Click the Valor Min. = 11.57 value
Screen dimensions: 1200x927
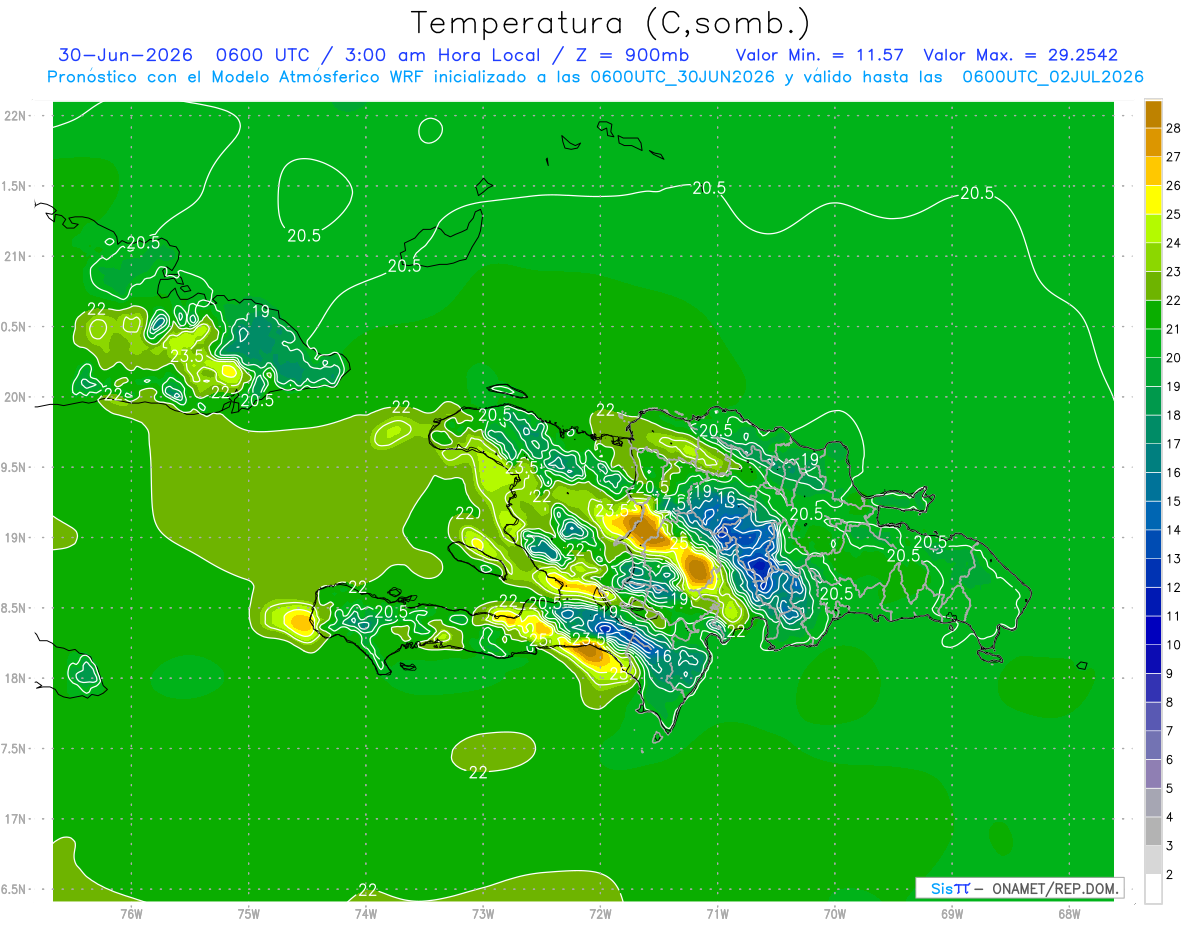pyautogui.click(x=820, y=55)
